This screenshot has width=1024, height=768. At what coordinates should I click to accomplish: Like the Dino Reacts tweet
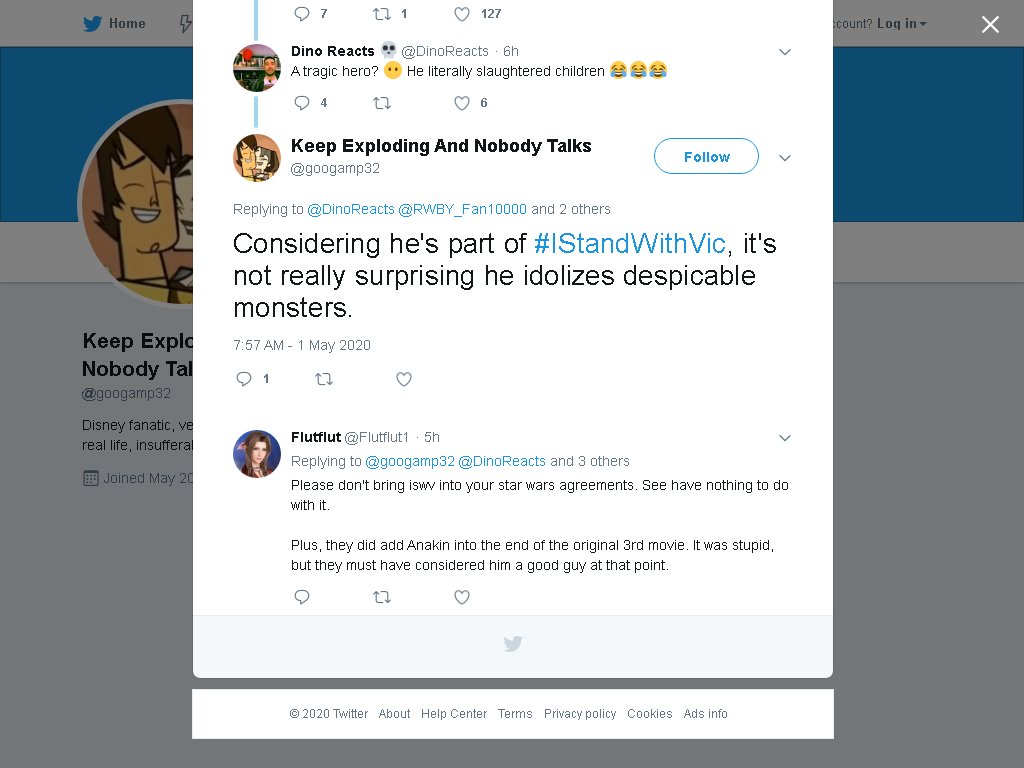[462, 103]
